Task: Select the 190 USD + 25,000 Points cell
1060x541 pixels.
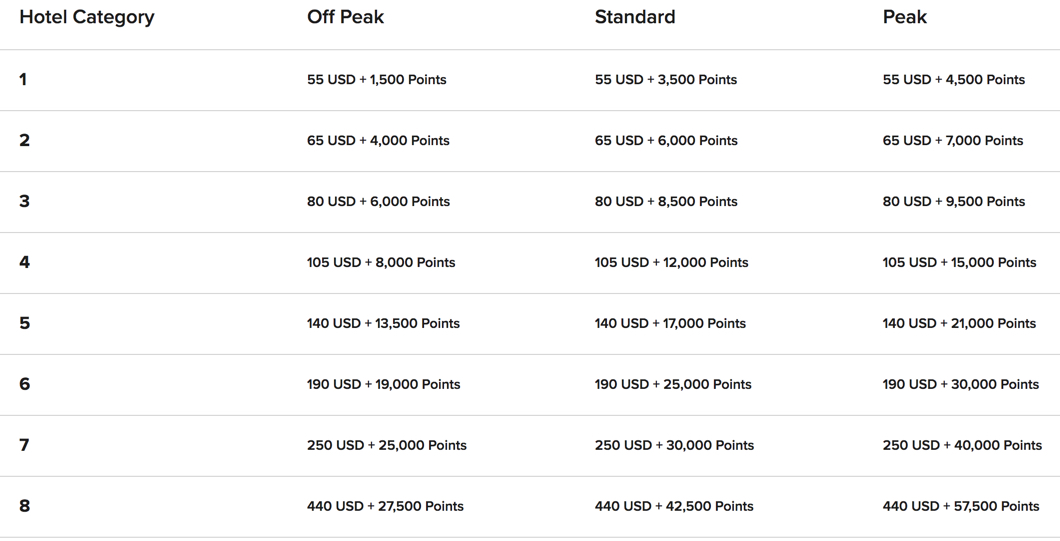Action: pos(673,384)
